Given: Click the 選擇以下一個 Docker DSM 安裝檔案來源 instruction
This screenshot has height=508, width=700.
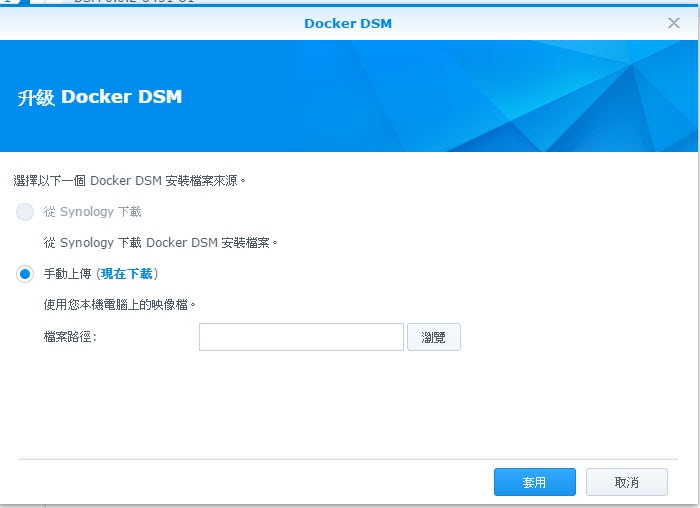Looking at the screenshot, I should tap(129, 181).
